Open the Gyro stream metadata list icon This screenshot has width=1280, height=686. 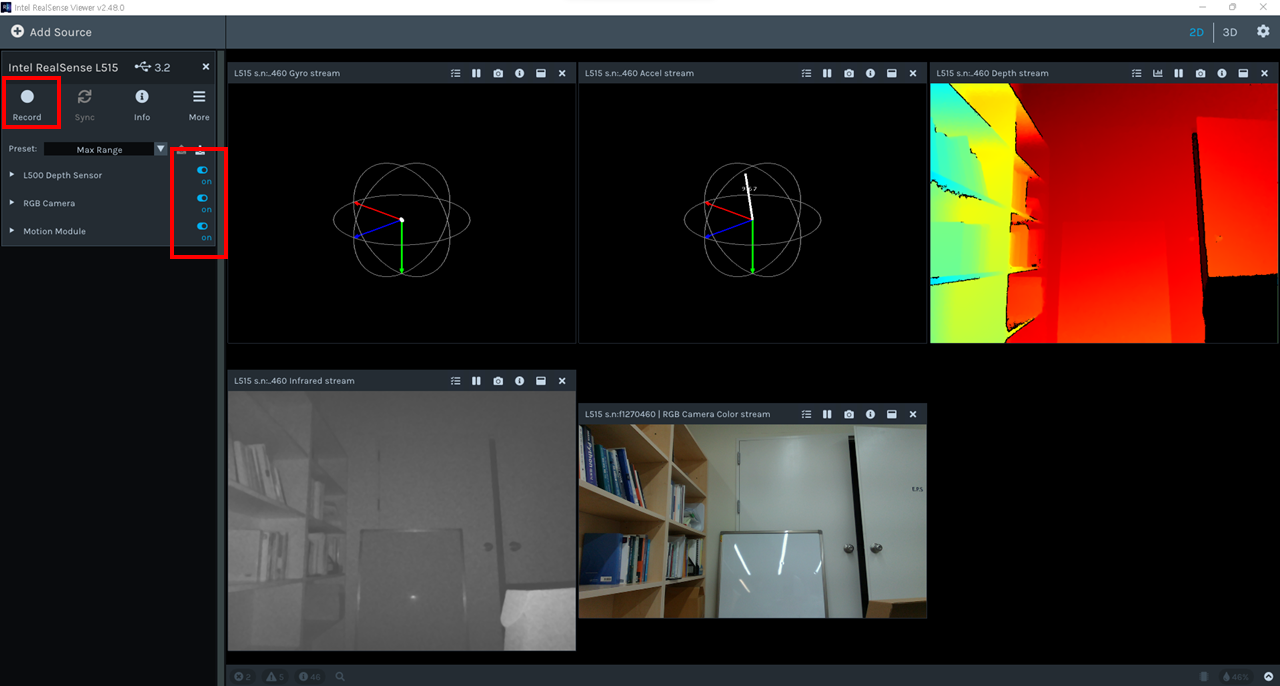coord(456,73)
